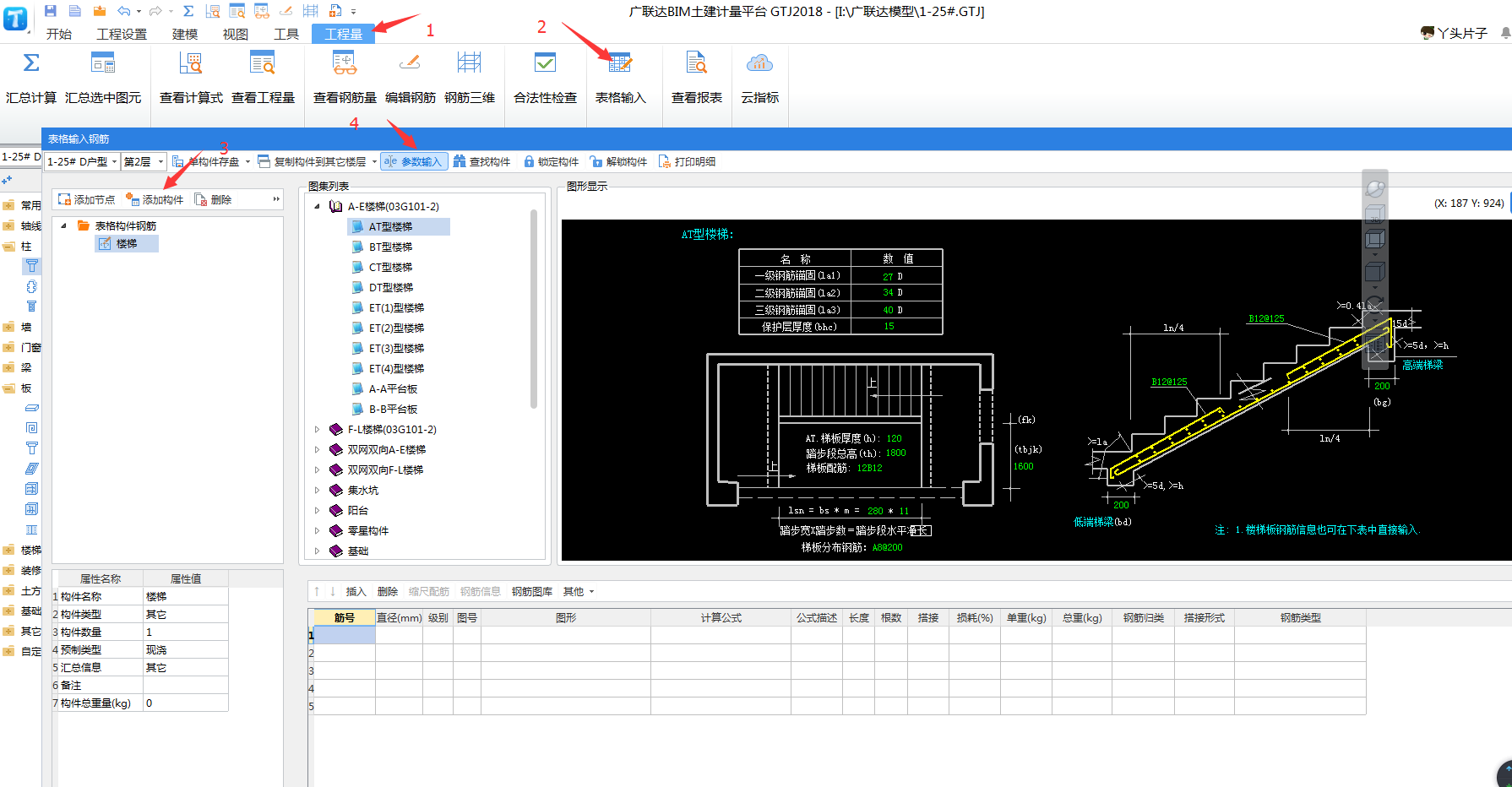Expand the 集水坑 node
Screen dimensions: 1512x787
318,490
